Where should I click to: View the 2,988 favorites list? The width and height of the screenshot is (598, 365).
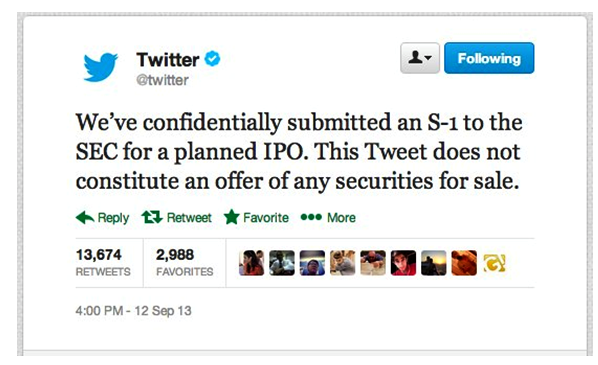click(x=185, y=263)
